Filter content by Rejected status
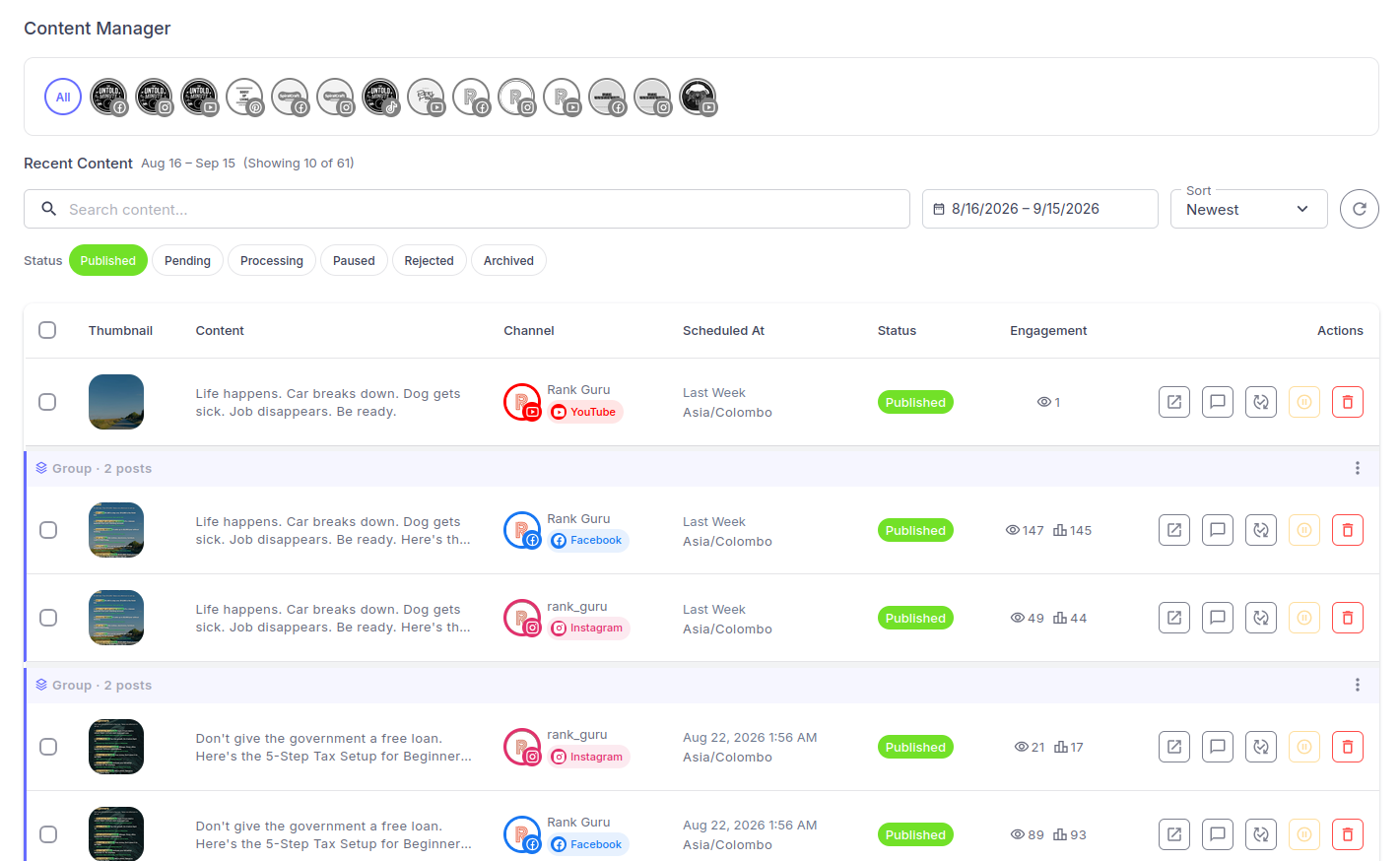 pos(429,260)
